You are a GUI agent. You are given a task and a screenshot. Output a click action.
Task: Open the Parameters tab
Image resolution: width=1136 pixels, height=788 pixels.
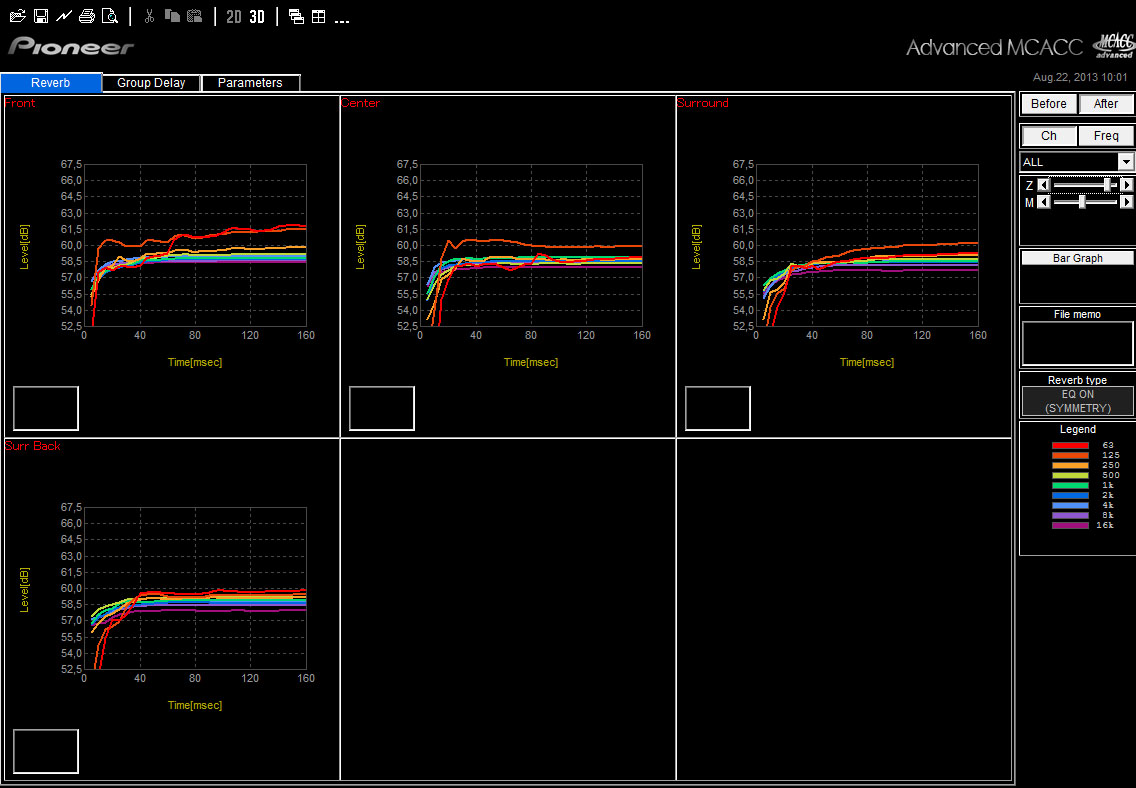(250, 83)
